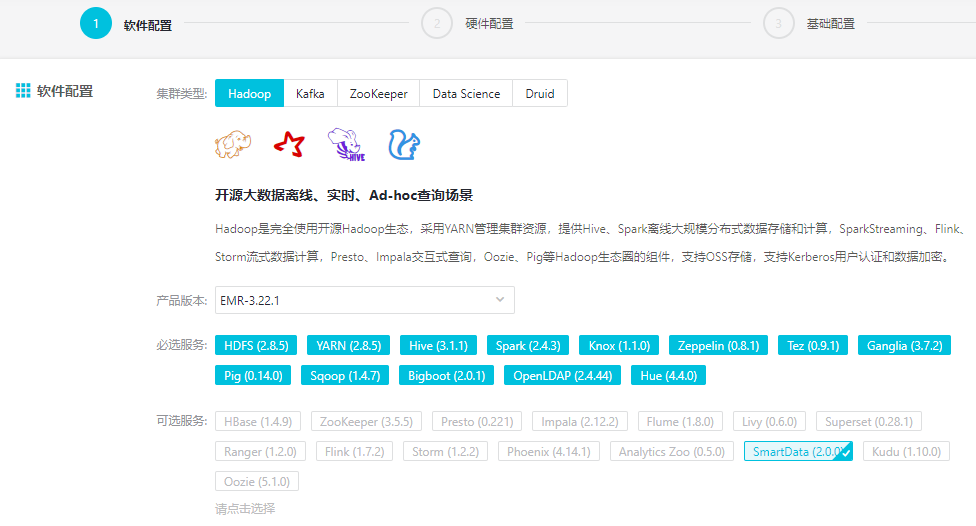The height and width of the screenshot is (526, 976).
Task: Click step 2 circle for 硬件配置
Action: (x=437, y=24)
